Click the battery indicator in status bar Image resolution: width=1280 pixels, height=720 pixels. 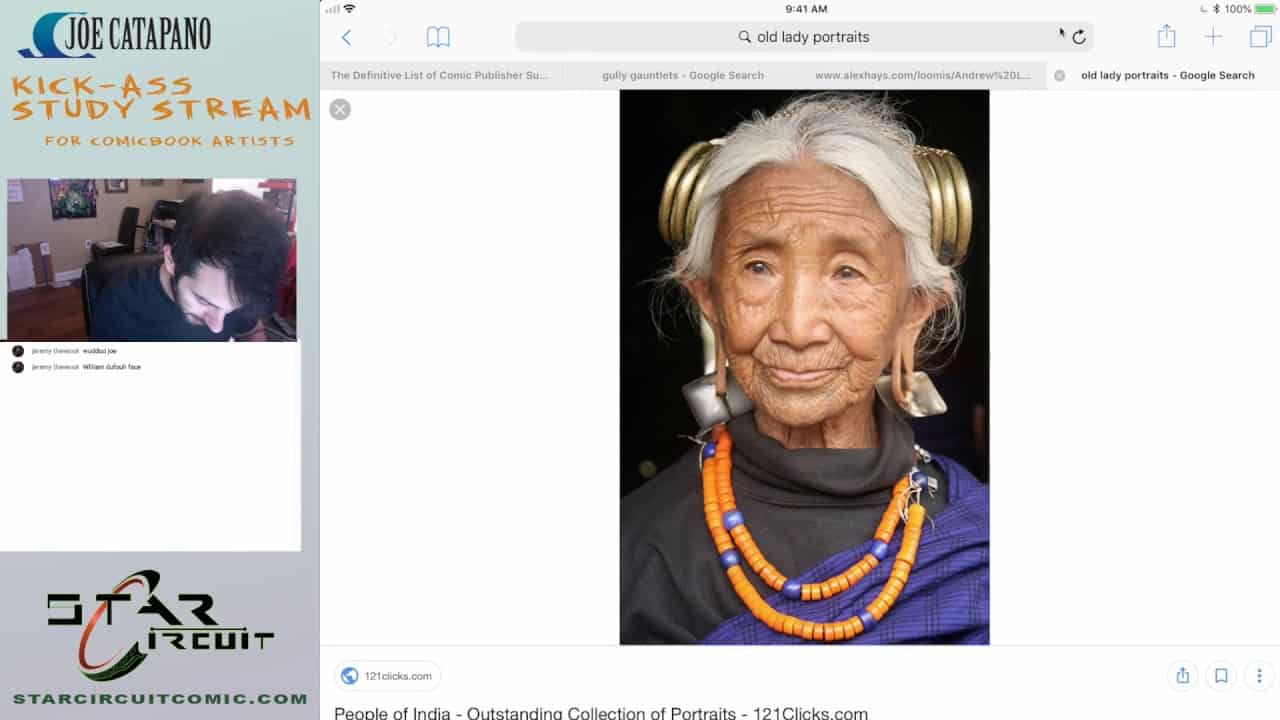click(x=1265, y=9)
